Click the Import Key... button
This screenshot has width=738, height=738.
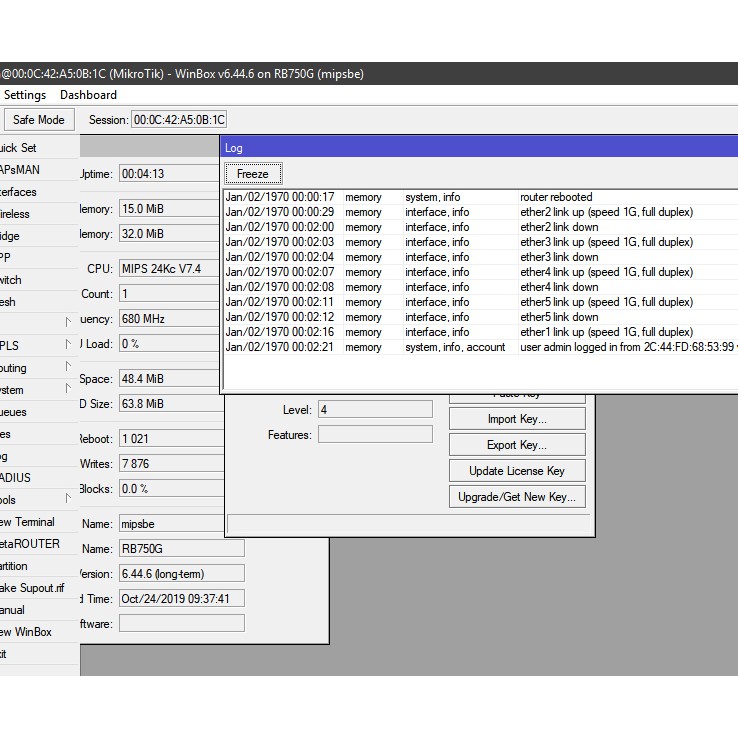tap(516, 419)
